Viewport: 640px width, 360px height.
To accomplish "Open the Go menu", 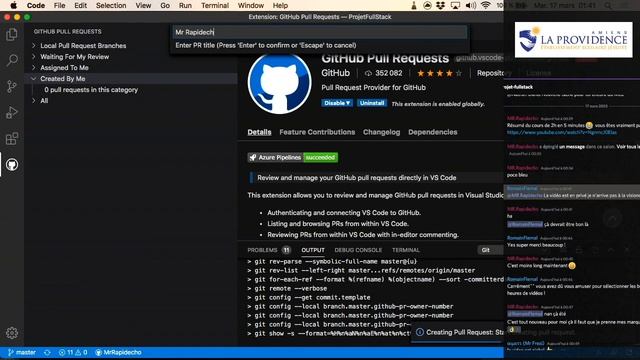I will click(x=165, y=5).
